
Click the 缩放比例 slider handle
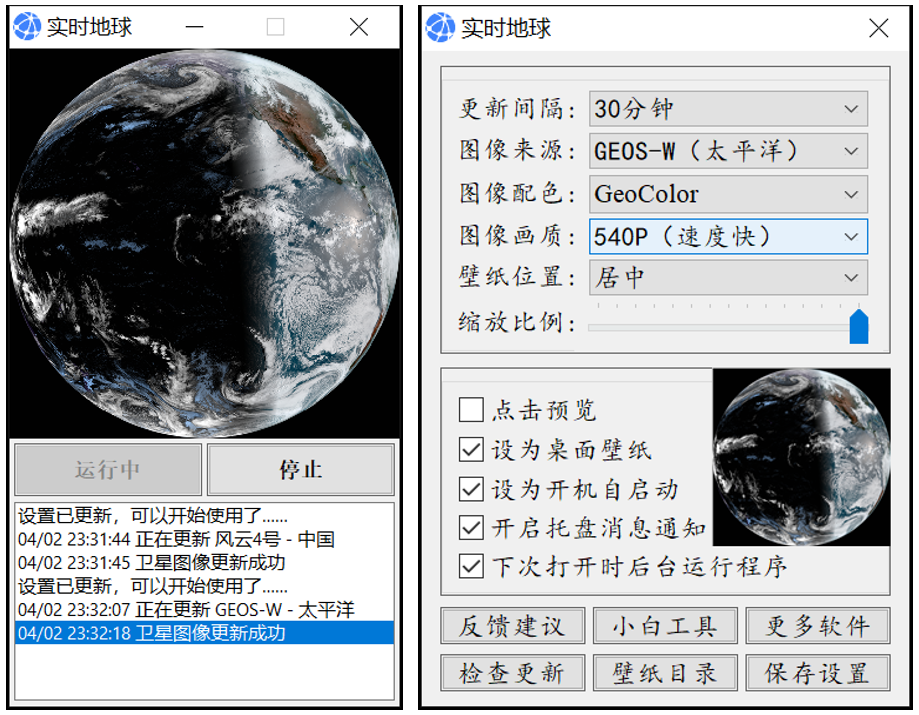point(859,327)
